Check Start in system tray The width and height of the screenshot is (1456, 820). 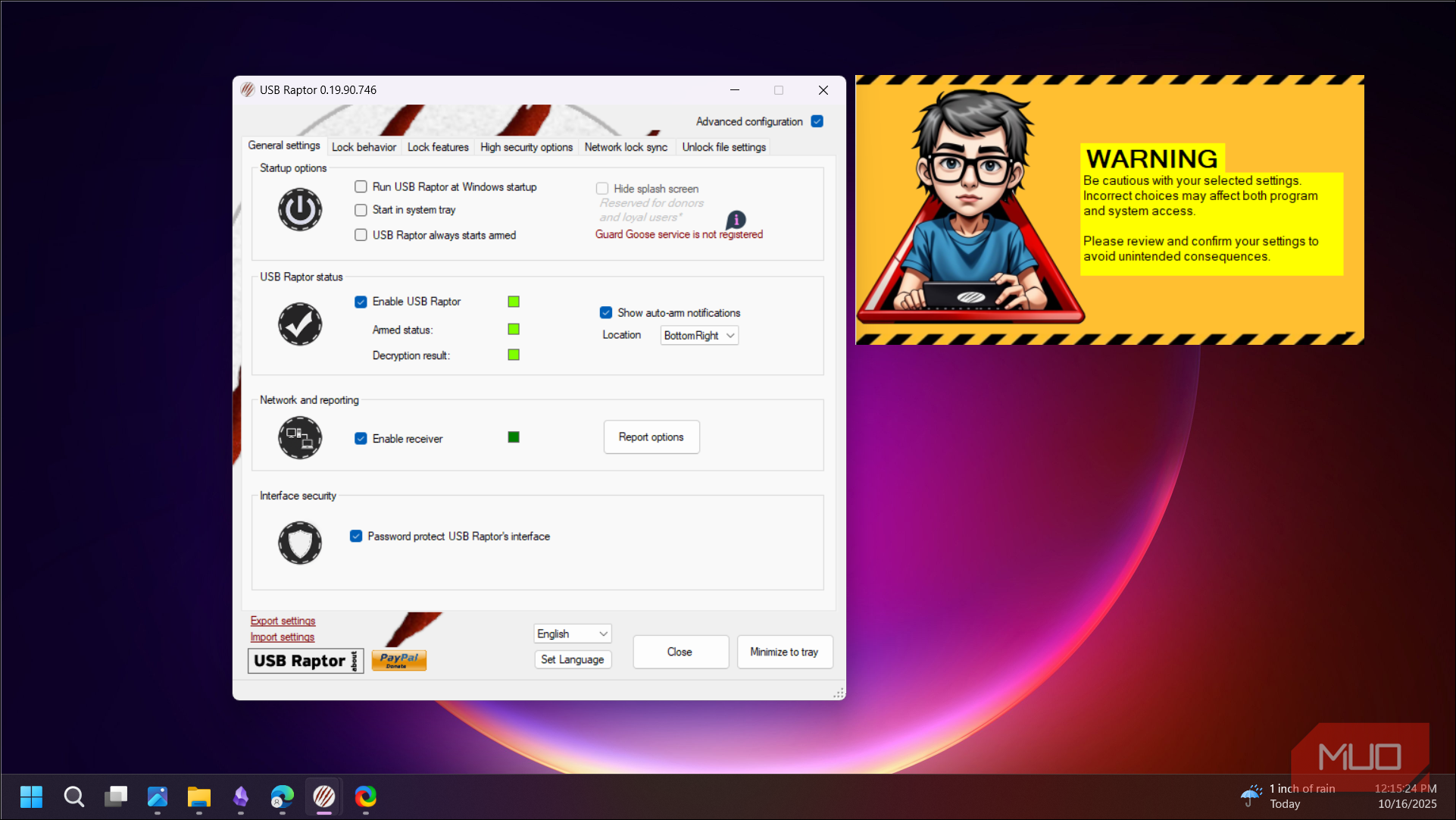(x=361, y=210)
